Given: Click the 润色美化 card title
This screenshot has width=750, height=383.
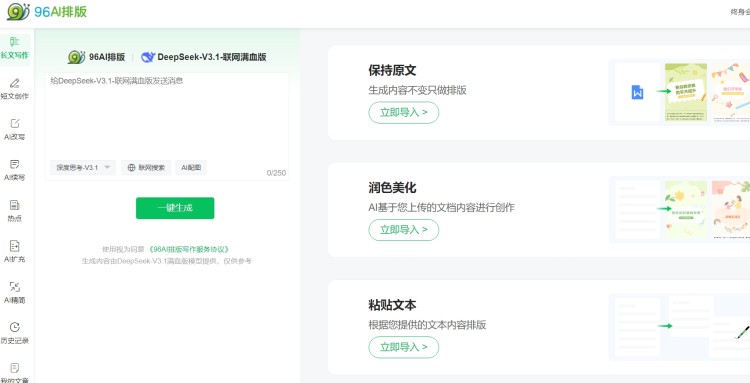Looking at the screenshot, I should pos(392,187).
